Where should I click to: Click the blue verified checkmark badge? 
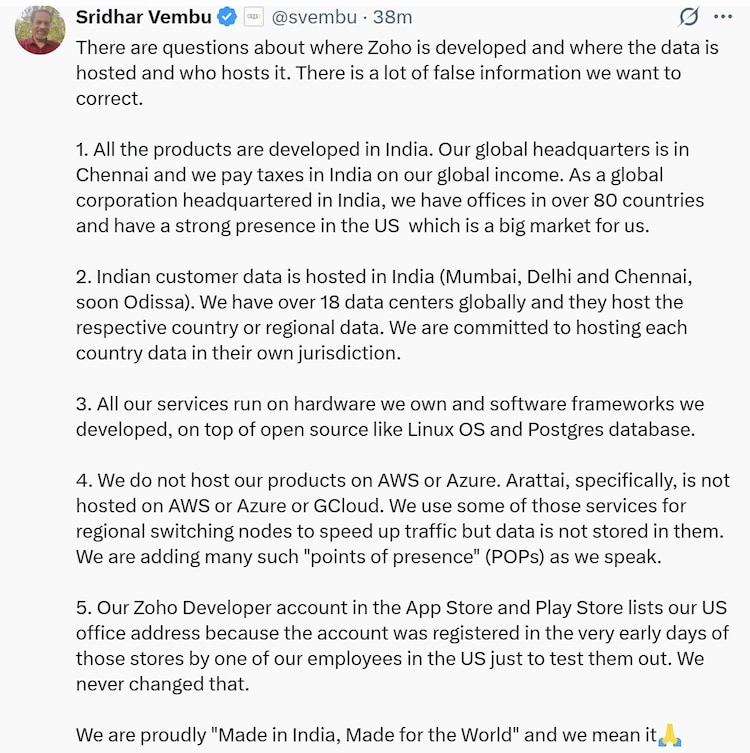(x=227, y=17)
